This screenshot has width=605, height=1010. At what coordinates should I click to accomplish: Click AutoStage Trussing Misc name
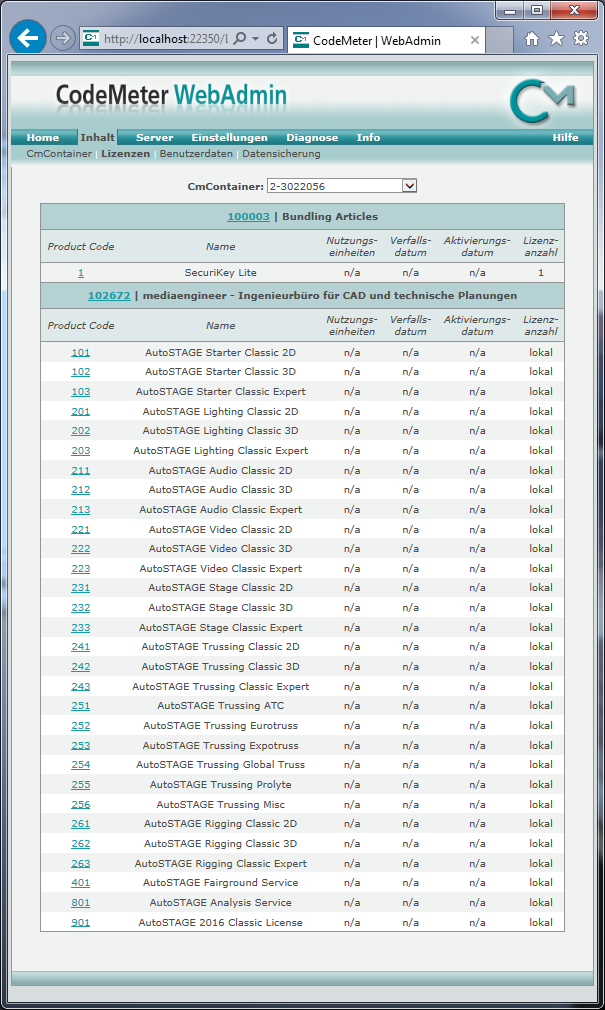(x=220, y=805)
